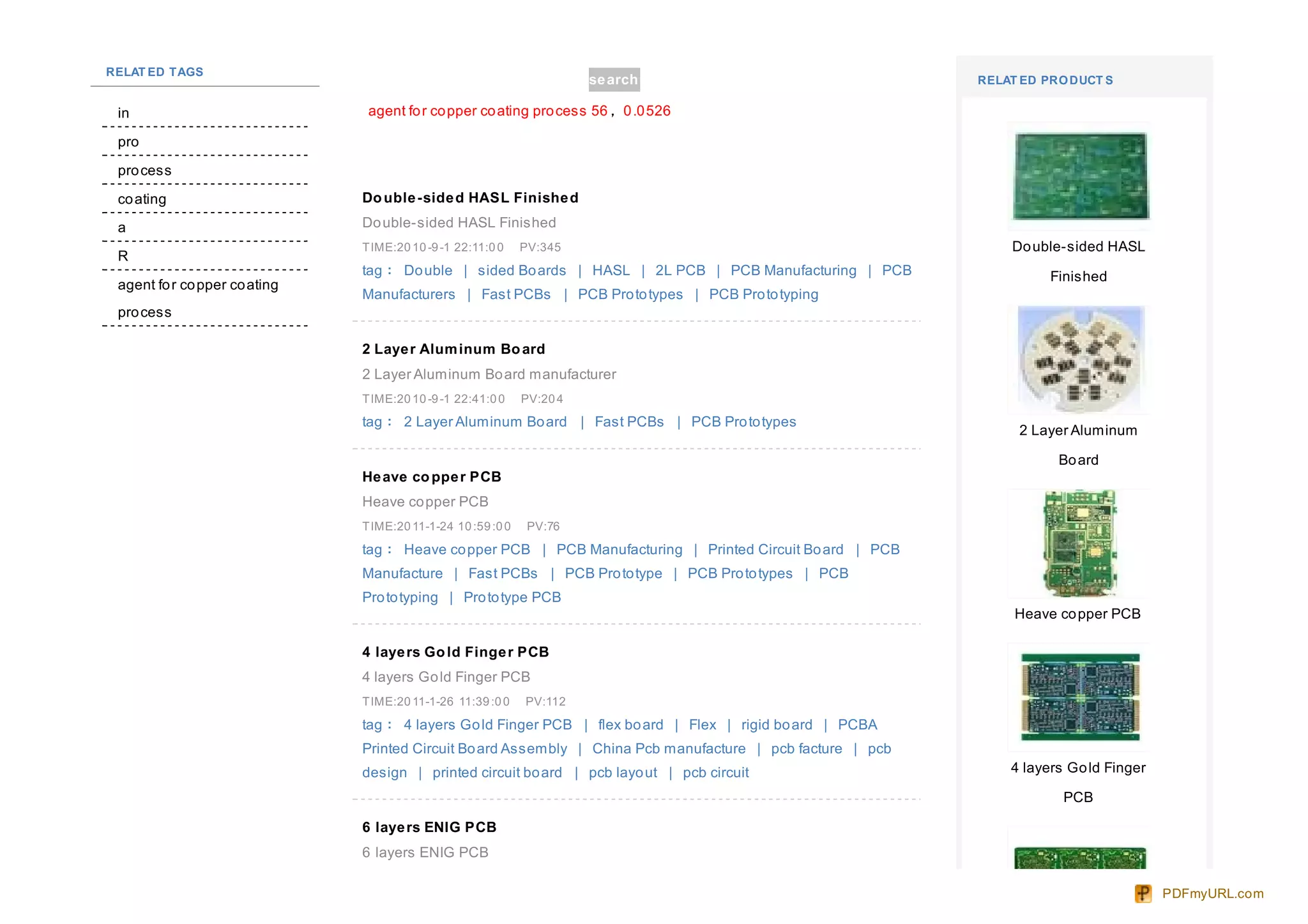Open 6 layers ENIG PCB result title
Viewport: 1308px width, 924px height.
[429, 828]
